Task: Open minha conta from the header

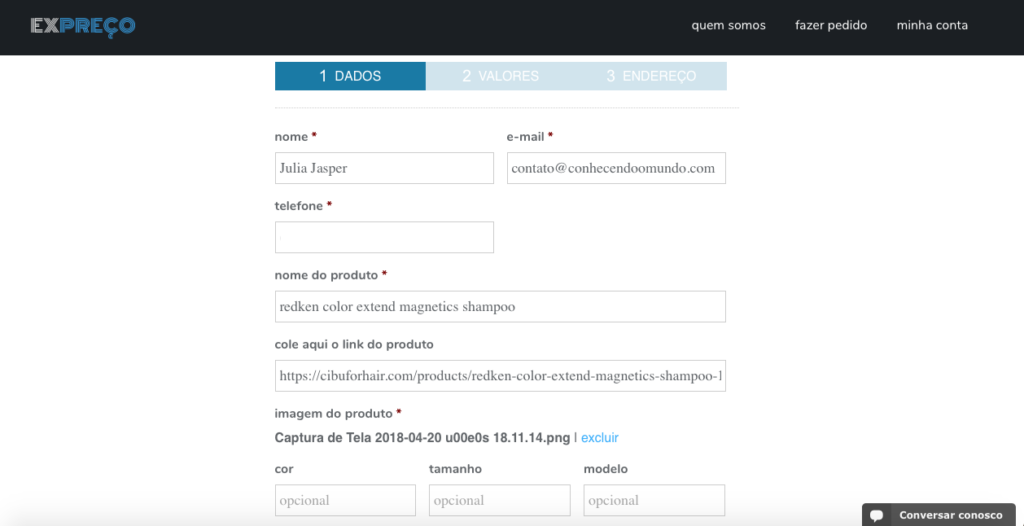Action: [x=932, y=25]
